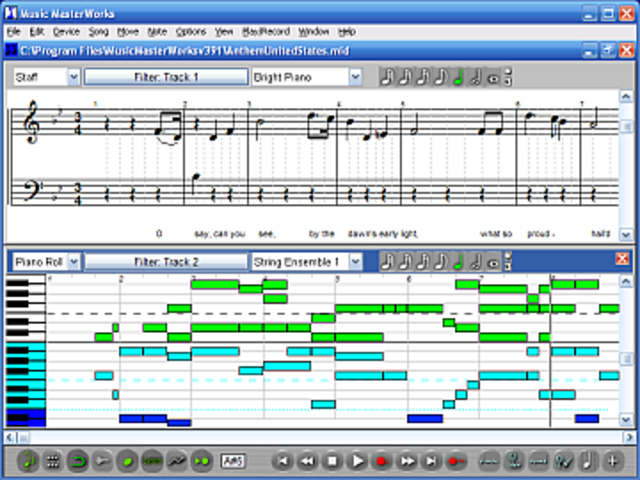Open the Options menu
The width and height of the screenshot is (640, 480).
pos(191,32)
